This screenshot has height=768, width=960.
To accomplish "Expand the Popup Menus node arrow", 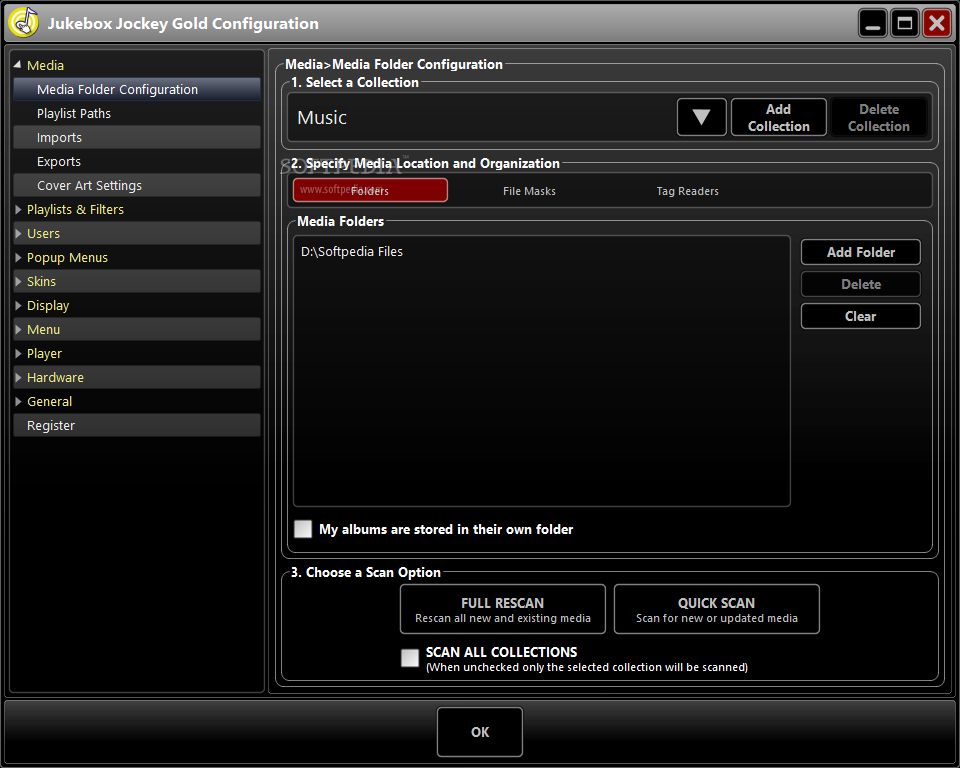I will pyautogui.click(x=18, y=257).
